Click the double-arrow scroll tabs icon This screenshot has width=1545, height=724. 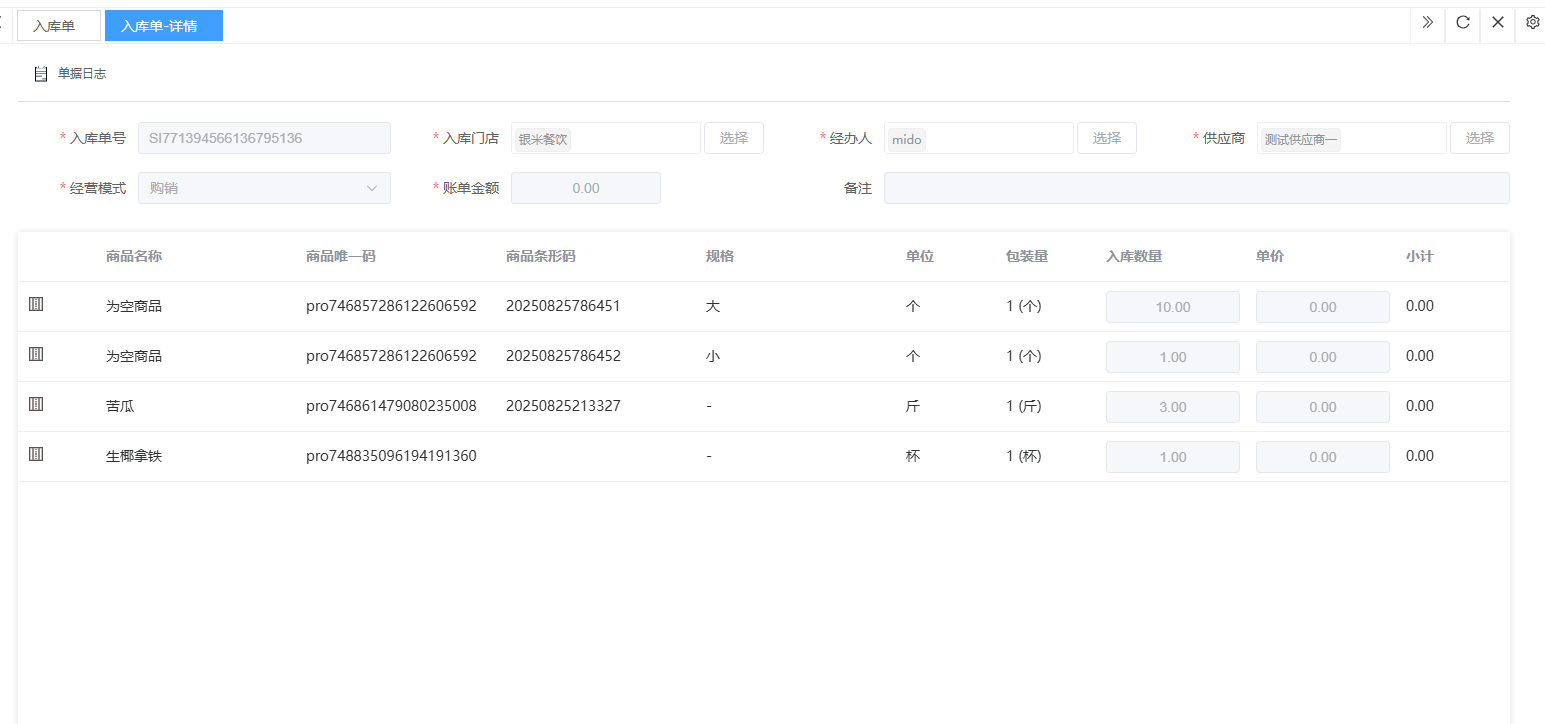click(1427, 22)
